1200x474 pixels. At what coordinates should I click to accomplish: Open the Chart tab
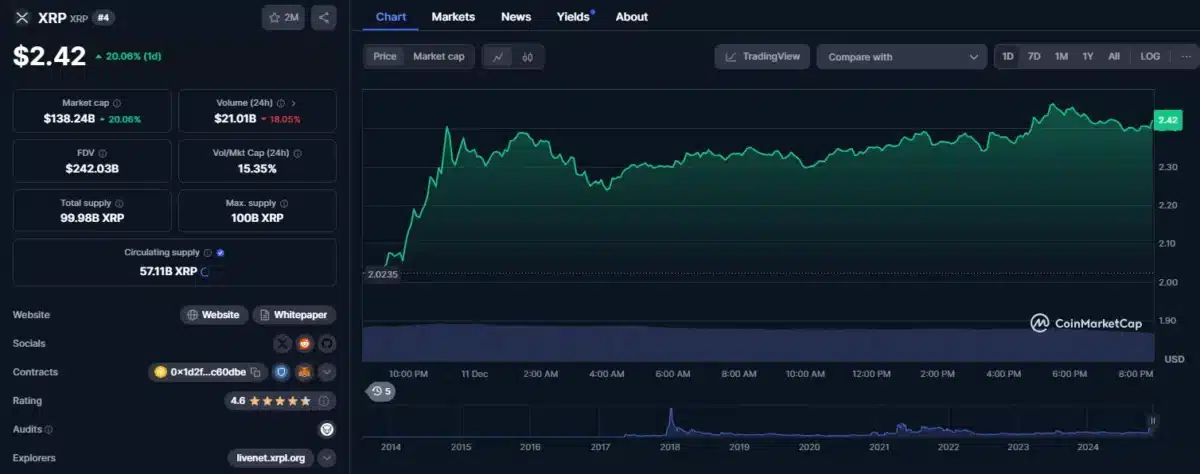coord(391,17)
